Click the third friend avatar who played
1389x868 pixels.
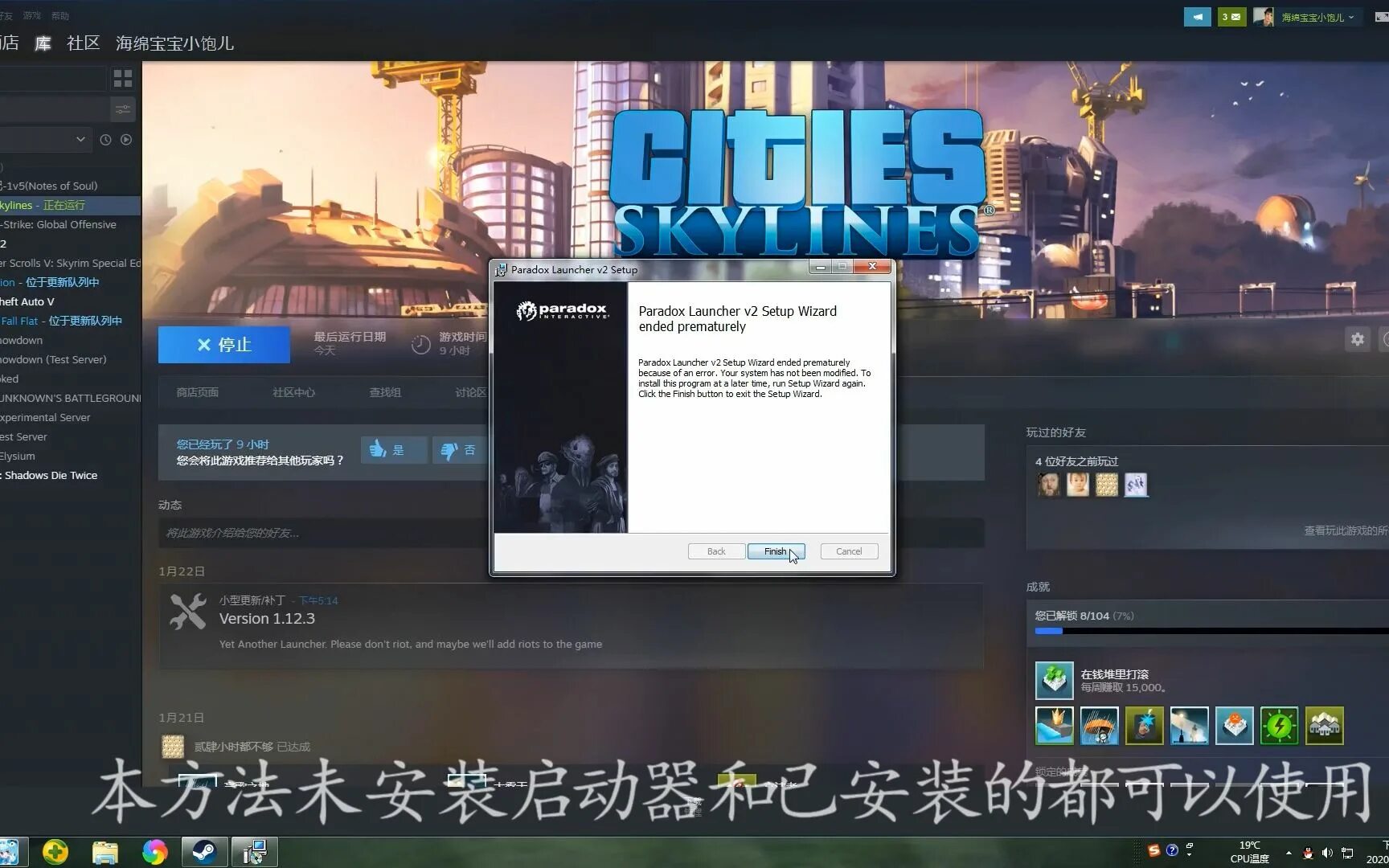(1107, 484)
